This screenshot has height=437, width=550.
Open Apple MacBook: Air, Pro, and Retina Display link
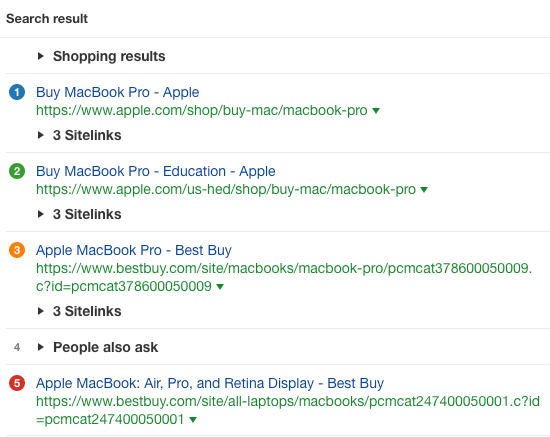click(x=210, y=383)
